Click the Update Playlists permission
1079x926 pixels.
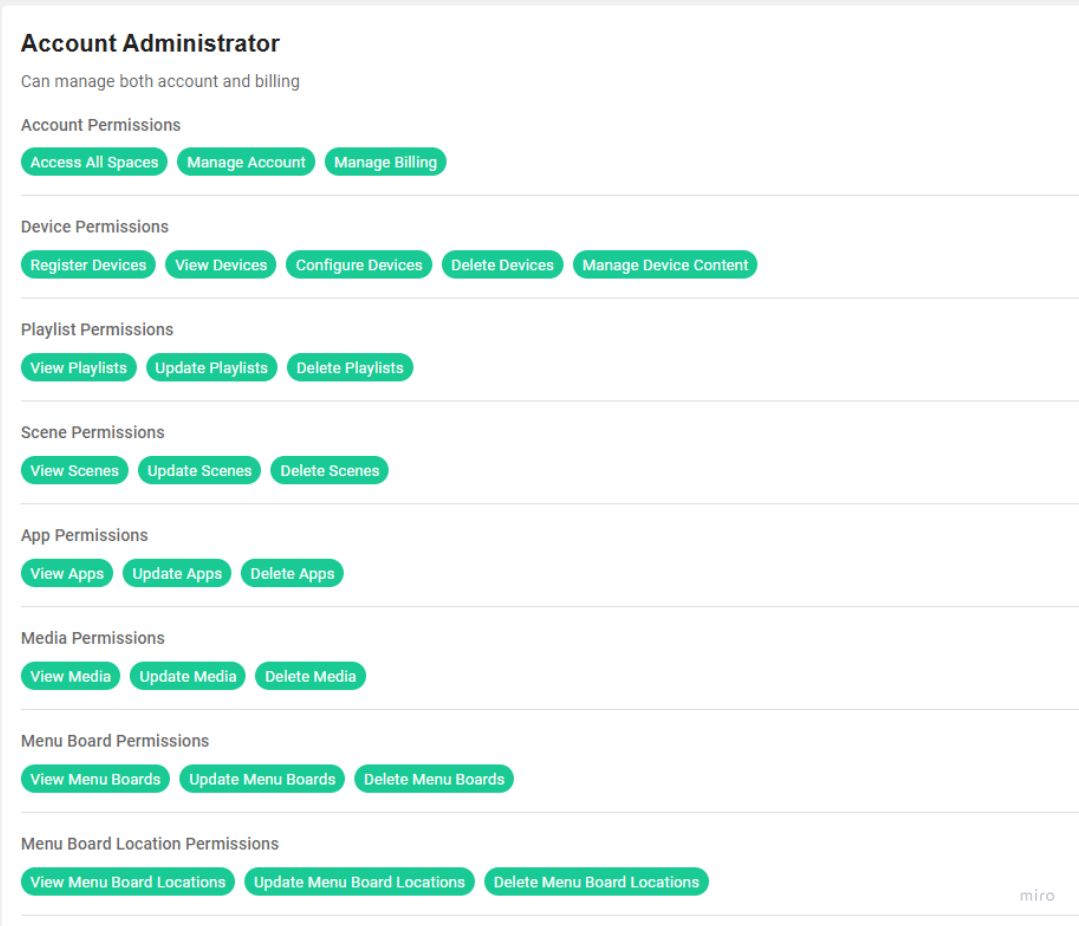(212, 367)
